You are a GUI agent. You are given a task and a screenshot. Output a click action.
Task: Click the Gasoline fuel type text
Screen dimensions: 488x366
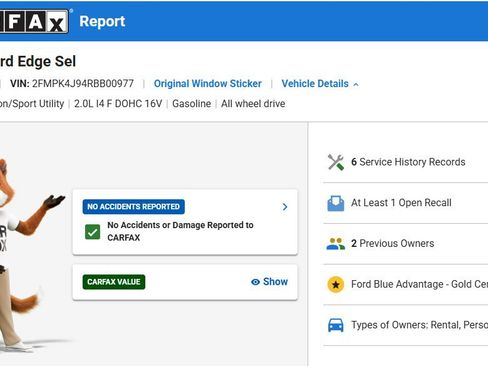pos(192,104)
